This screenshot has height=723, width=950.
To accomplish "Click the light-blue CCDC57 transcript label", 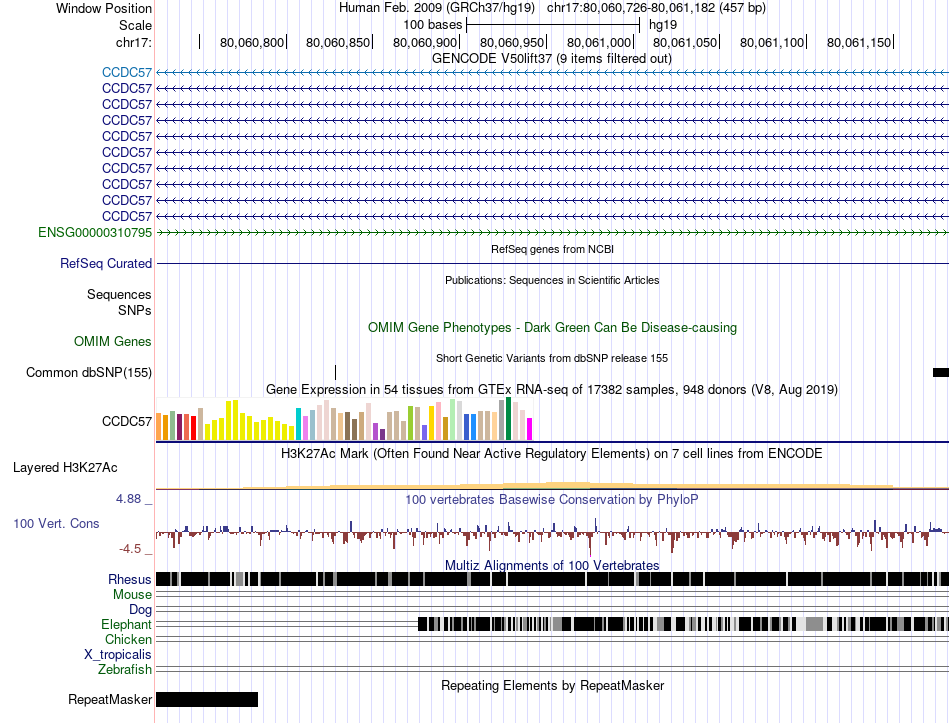I will [127, 72].
